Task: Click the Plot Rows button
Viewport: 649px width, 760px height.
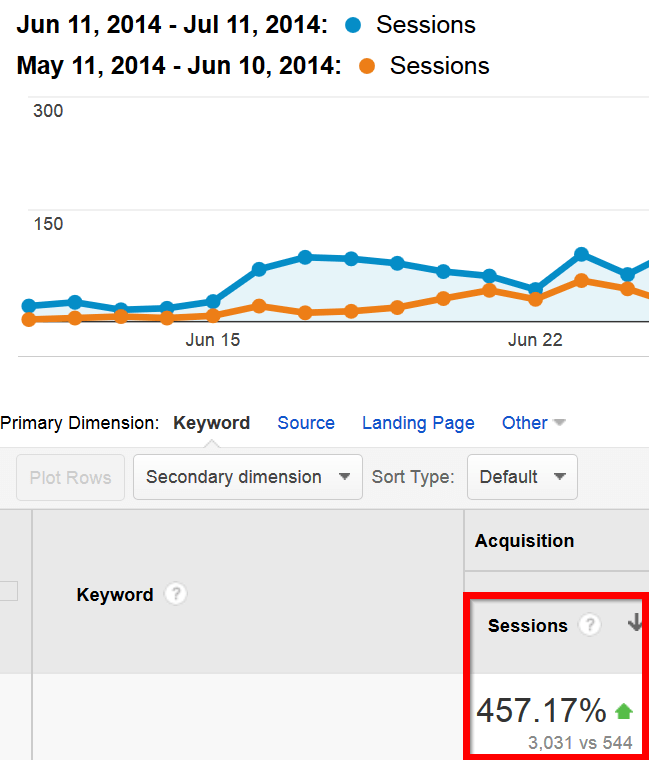Action: pos(70,477)
